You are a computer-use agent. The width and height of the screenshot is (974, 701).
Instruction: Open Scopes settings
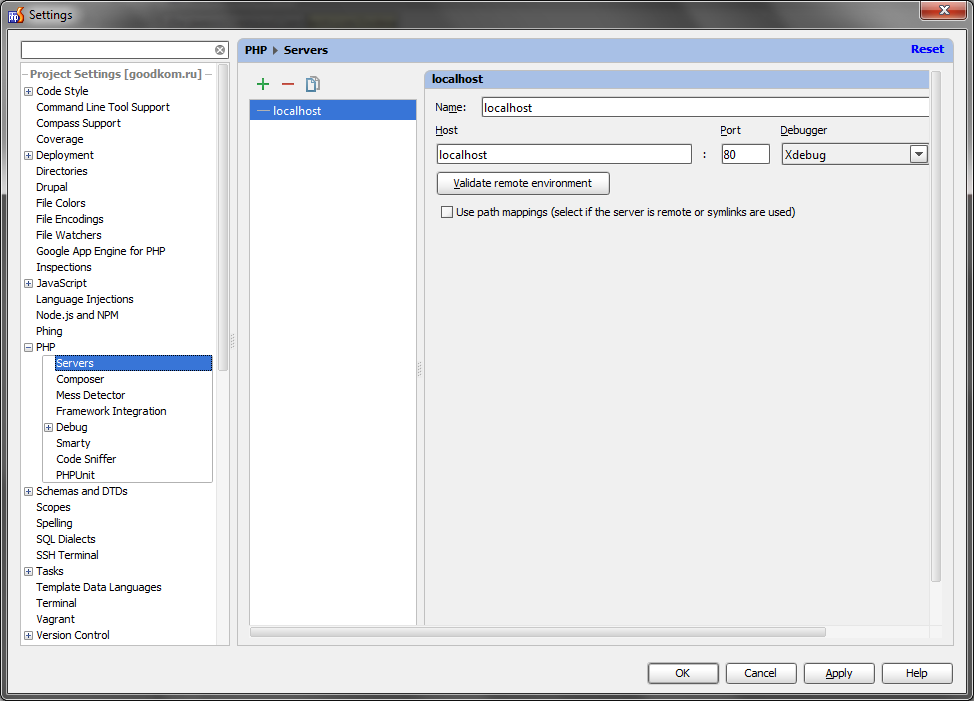pyautogui.click(x=53, y=507)
